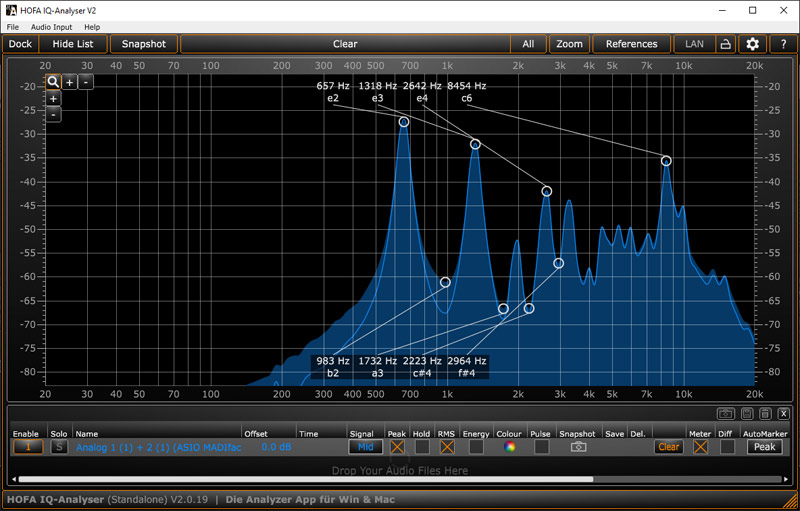Toggle the Peak checkbox for Analog 1
This screenshot has width=800, height=511.
coord(398,447)
